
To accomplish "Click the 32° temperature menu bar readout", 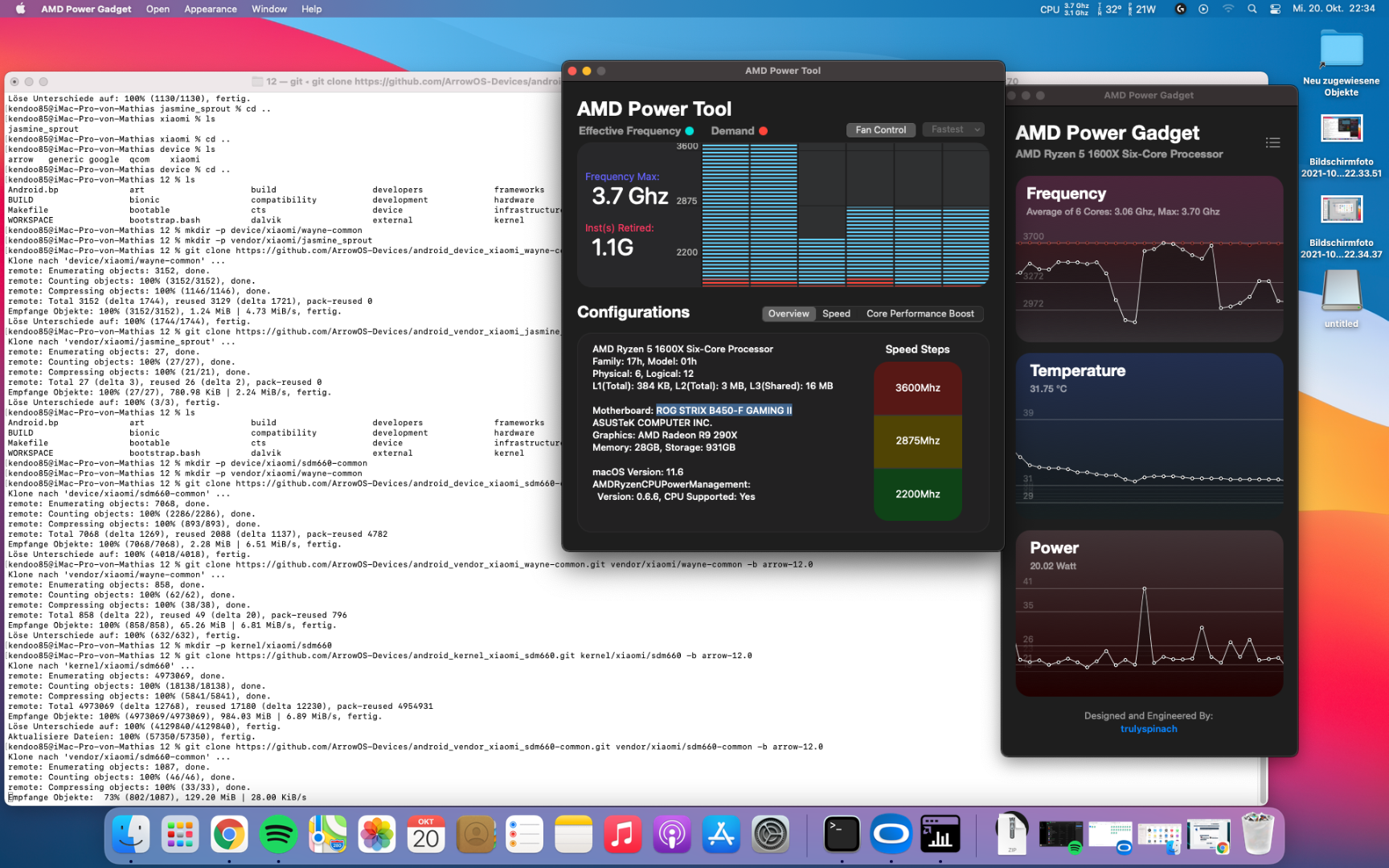I will tap(1110, 9).
